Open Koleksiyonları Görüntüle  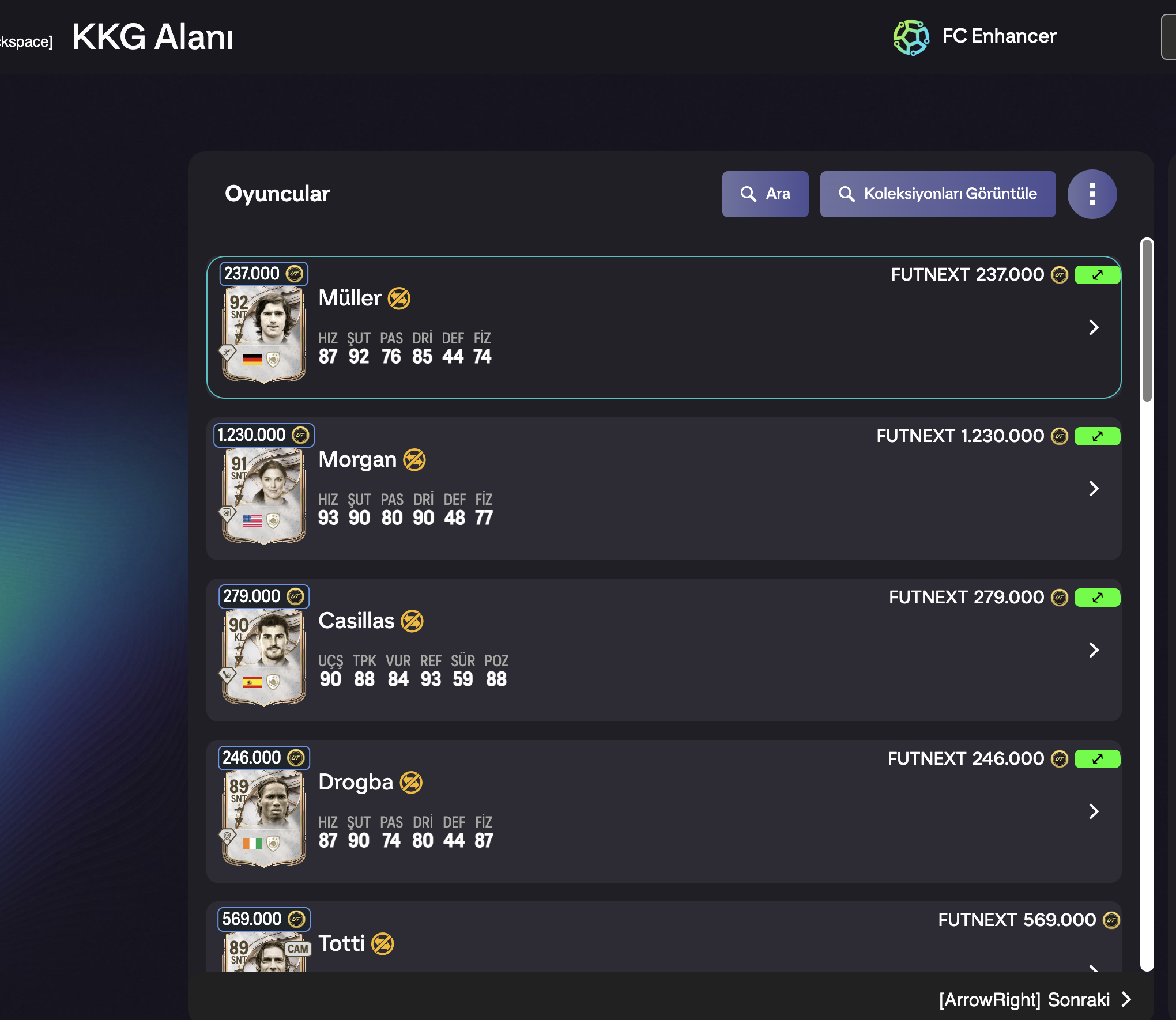click(938, 194)
